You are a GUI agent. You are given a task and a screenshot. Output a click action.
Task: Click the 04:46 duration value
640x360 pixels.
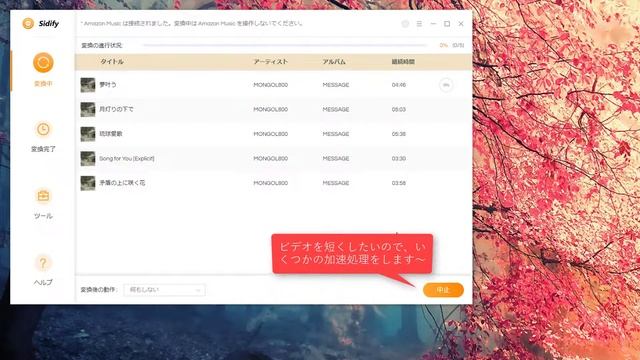(399, 85)
